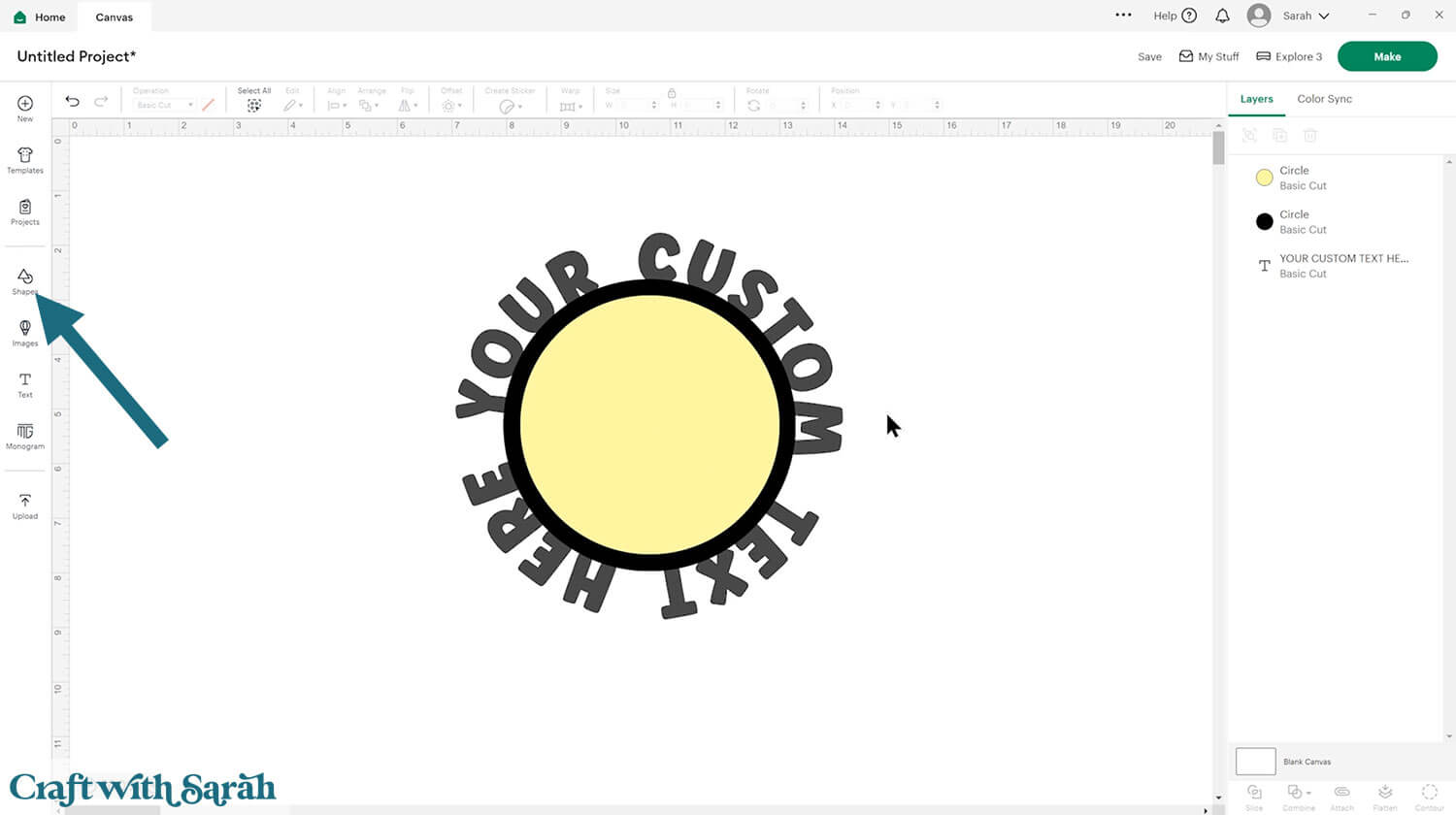
Task: Redo the last undone action
Action: (101, 101)
